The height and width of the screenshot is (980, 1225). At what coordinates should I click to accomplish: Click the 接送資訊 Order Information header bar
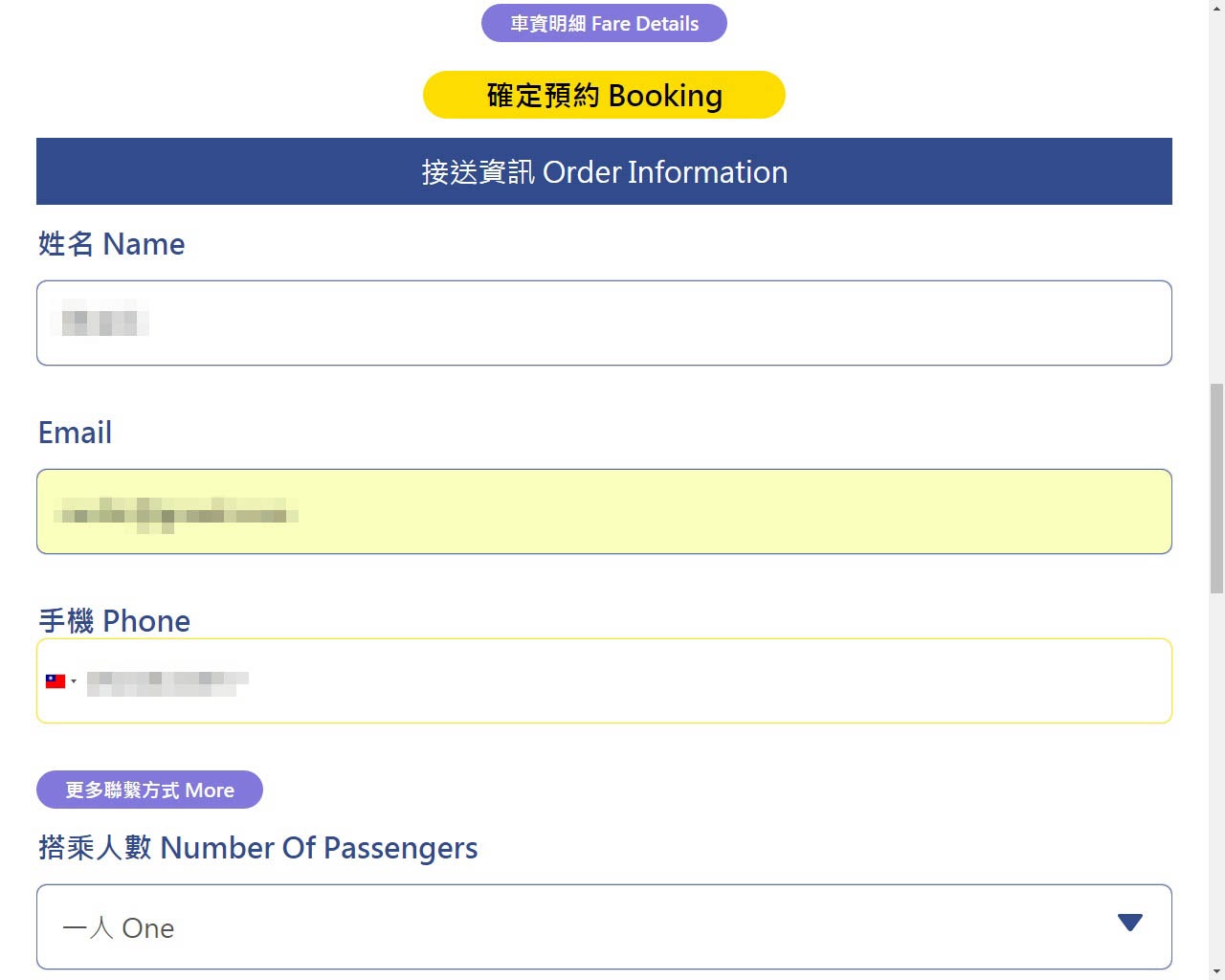tap(604, 171)
